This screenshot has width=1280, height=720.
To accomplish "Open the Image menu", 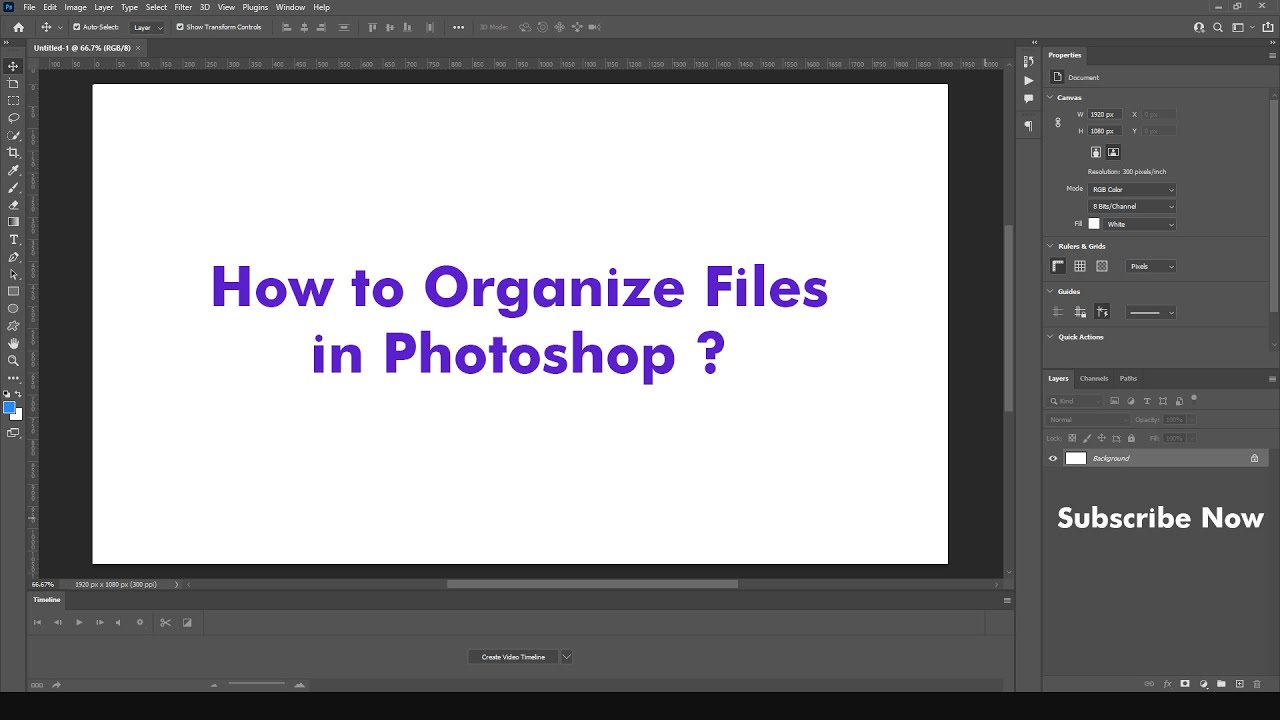I will coord(76,7).
